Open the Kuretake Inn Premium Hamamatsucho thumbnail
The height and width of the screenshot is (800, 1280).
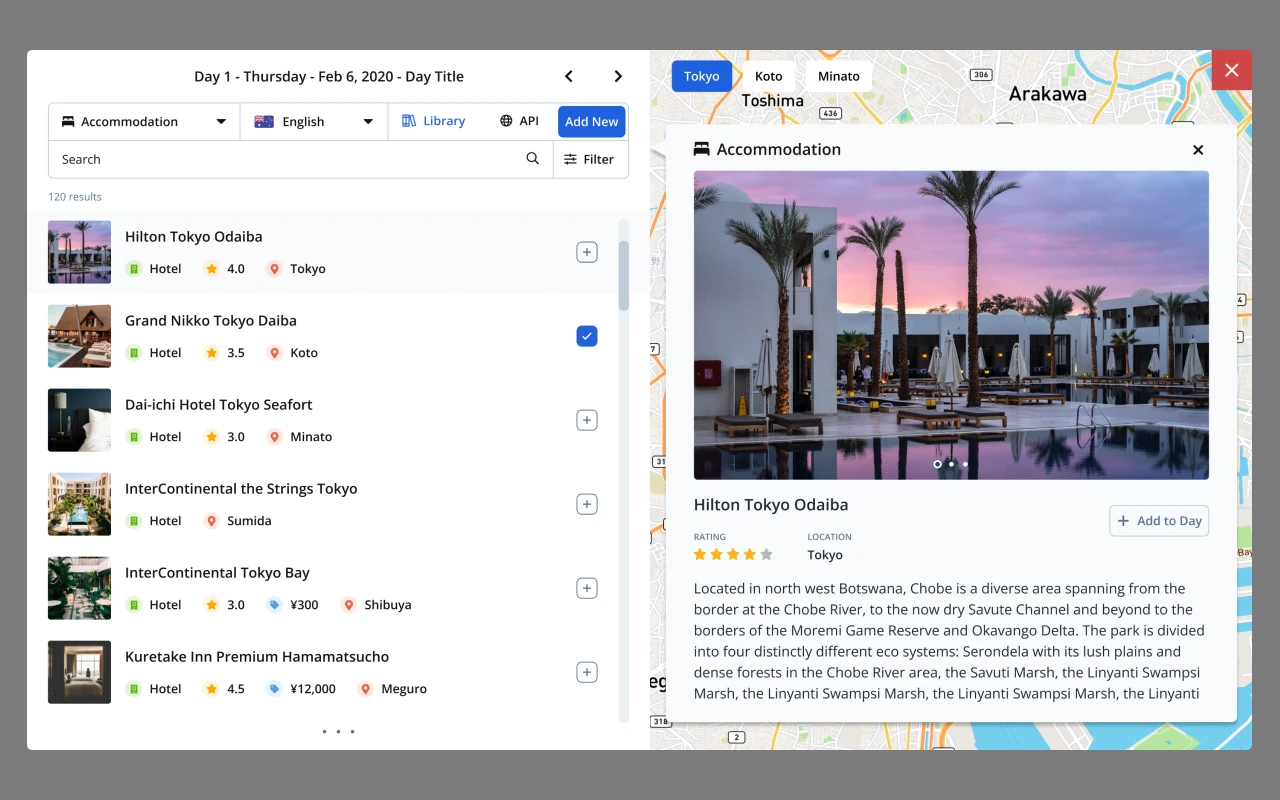(79, 672)
